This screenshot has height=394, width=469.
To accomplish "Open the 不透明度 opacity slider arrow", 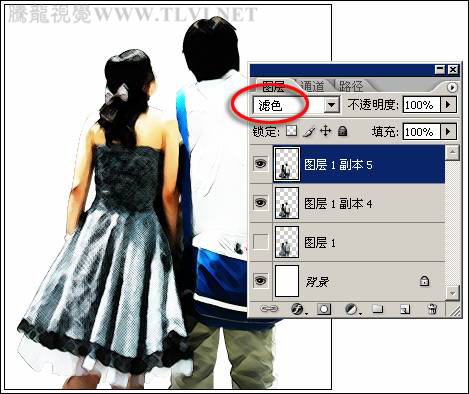I will click(x=449, y=105).
